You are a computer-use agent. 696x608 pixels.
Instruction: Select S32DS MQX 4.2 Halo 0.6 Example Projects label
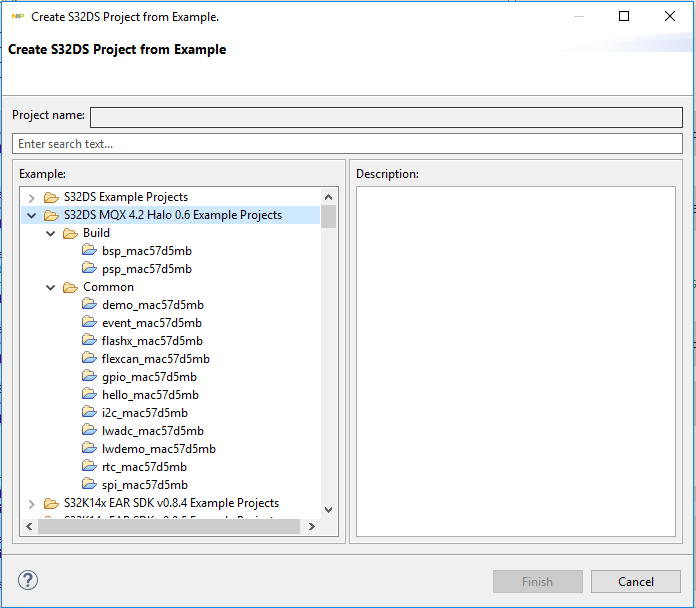(x=173, y=215)
